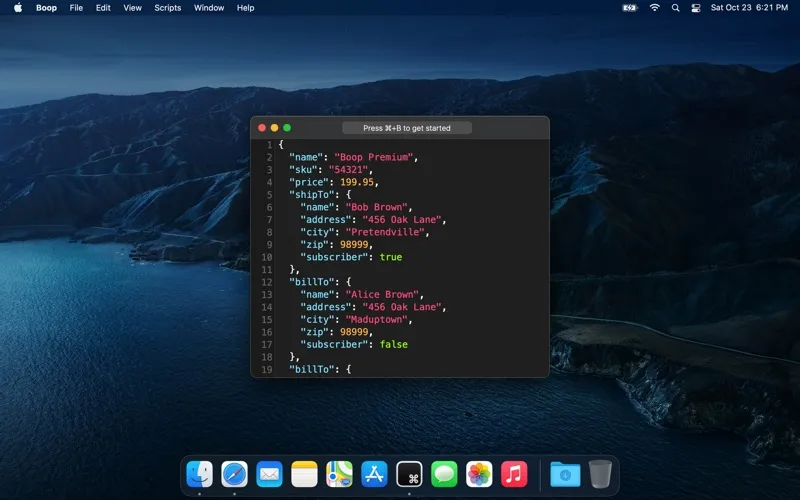This screenshot has height=500, width=800.
Task: Click the 199.95 price value
Action: click(357, 182)
